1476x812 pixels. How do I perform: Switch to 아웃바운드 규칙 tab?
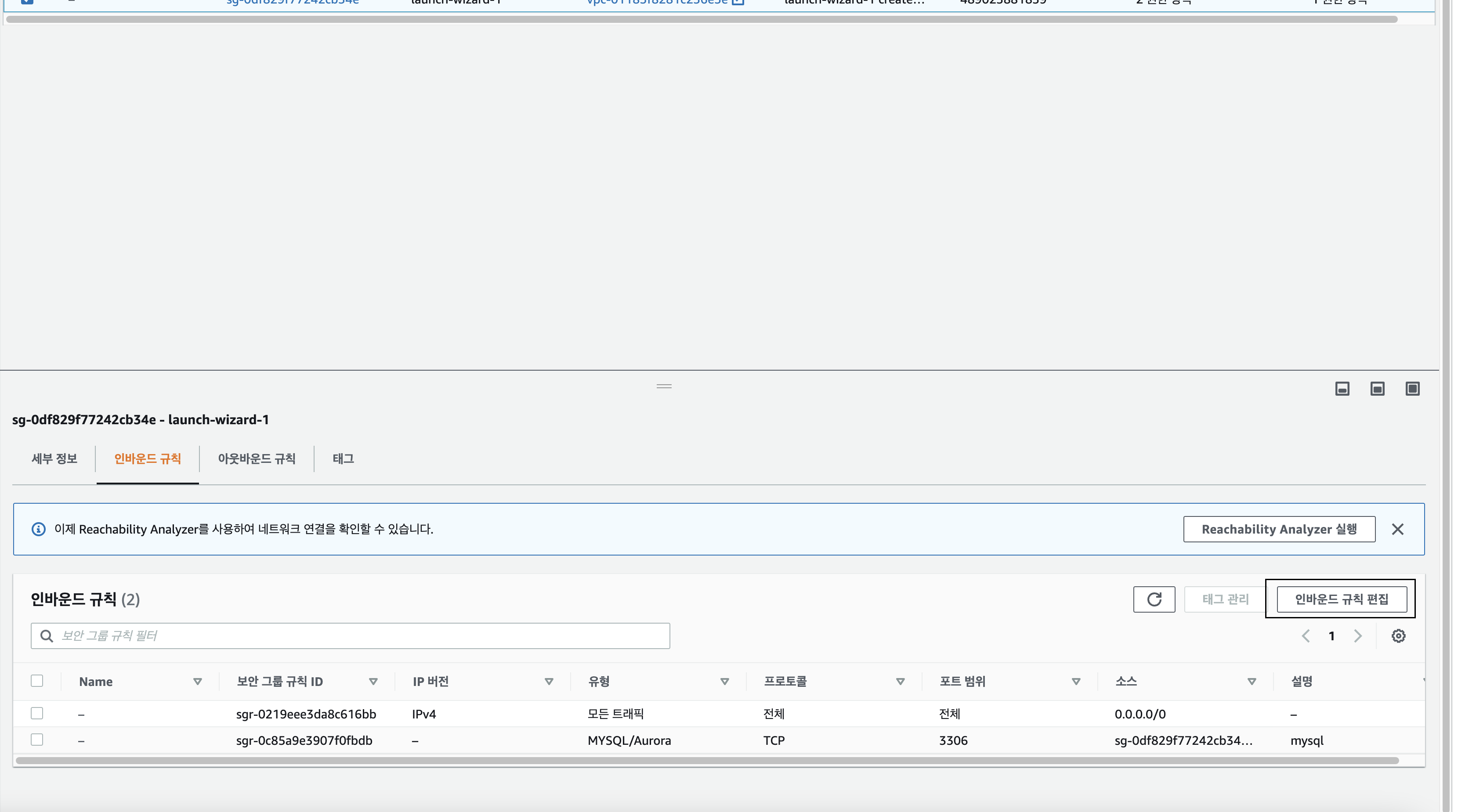(x=256, y=458)
